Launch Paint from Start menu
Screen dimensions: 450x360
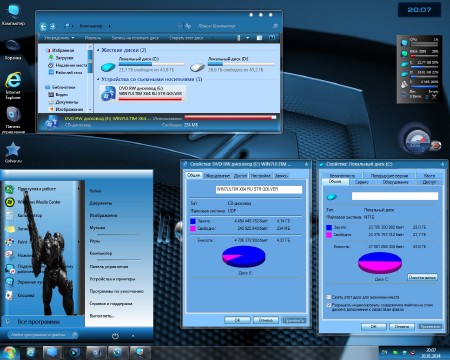22,242
